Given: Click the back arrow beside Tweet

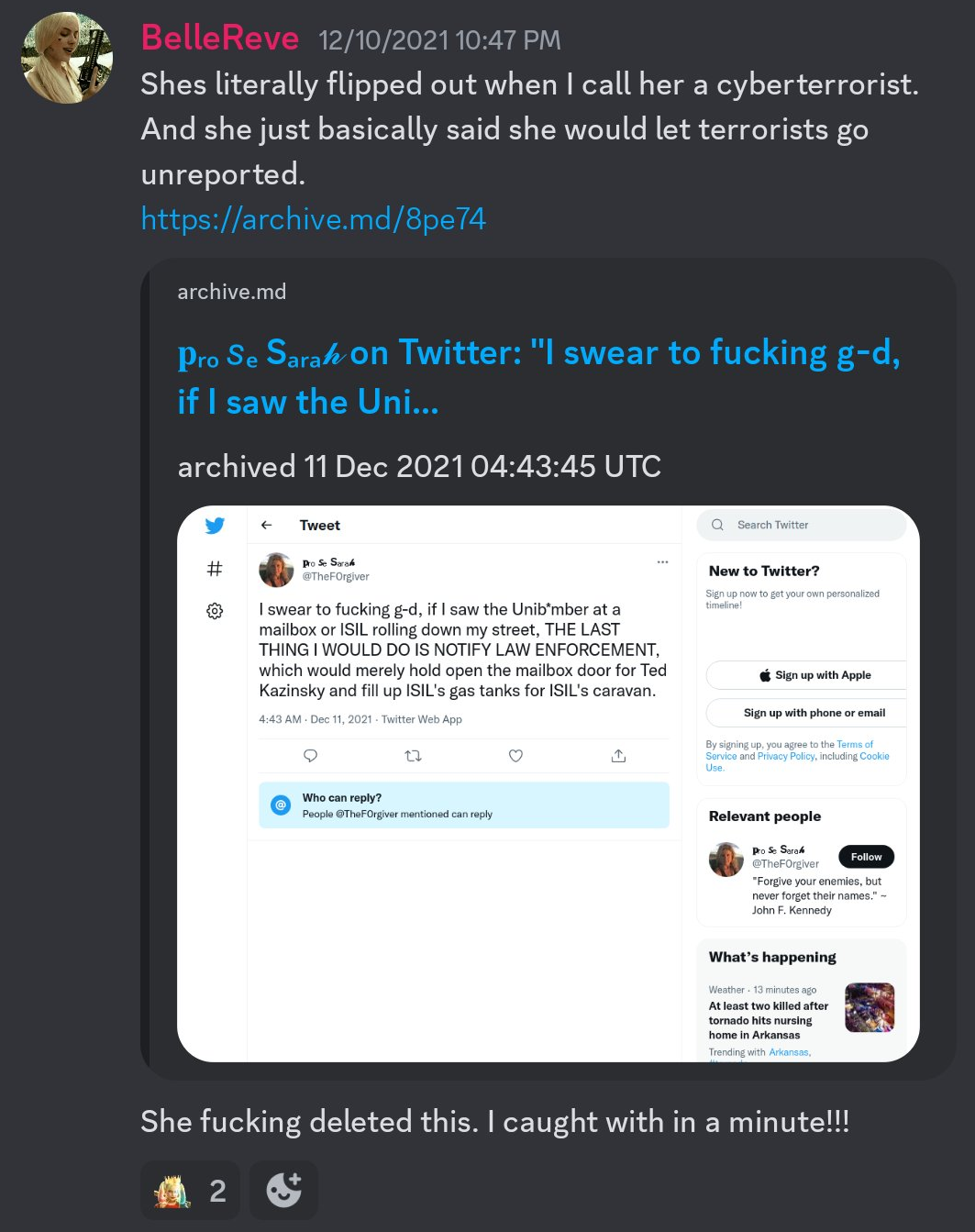Looking at the screenshot, I should click(x=267, y=525).
